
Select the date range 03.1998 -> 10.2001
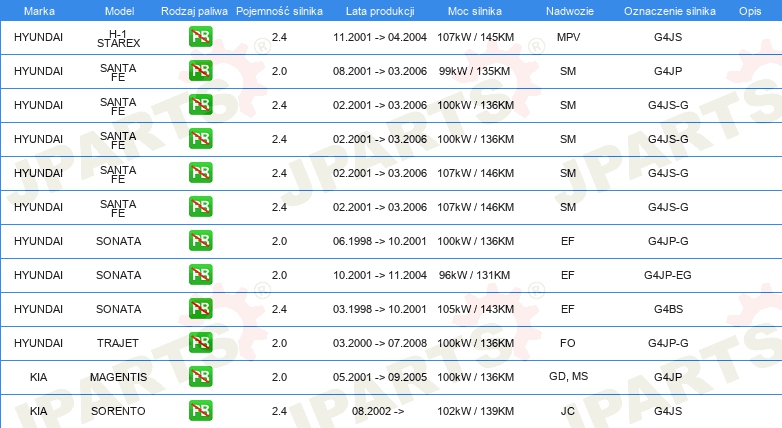tap(380, 309)
